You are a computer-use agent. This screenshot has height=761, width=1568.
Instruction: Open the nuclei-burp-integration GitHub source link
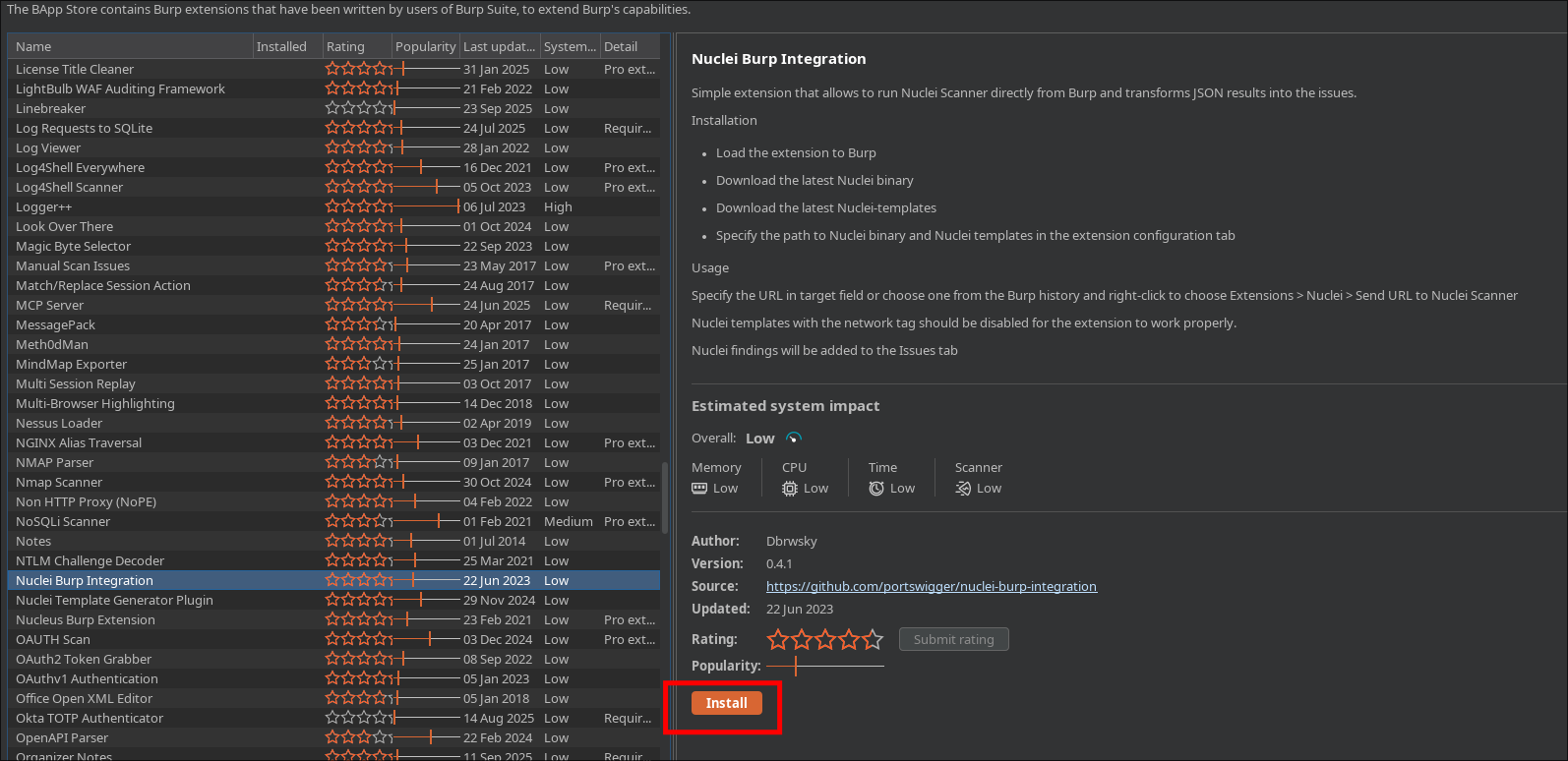pos(931,586)
